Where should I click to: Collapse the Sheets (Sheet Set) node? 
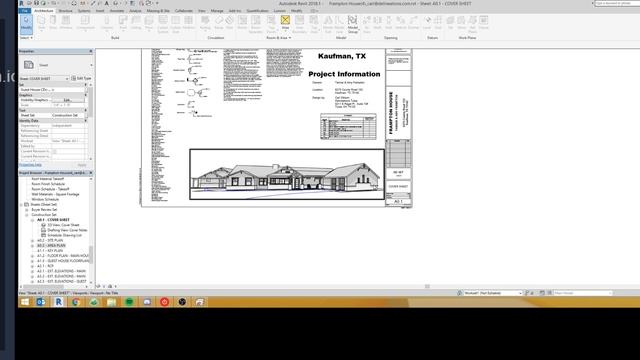click(x=21, y=204)
